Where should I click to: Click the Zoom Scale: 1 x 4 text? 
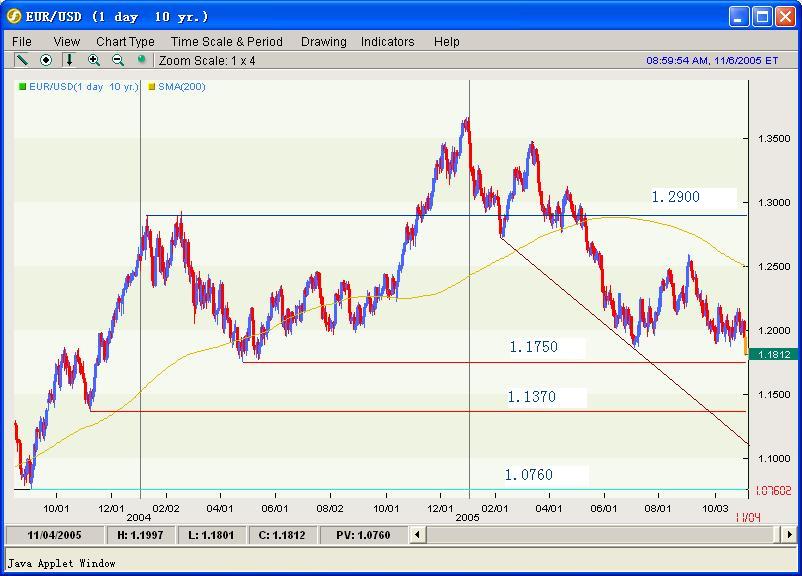click(207, 61)
